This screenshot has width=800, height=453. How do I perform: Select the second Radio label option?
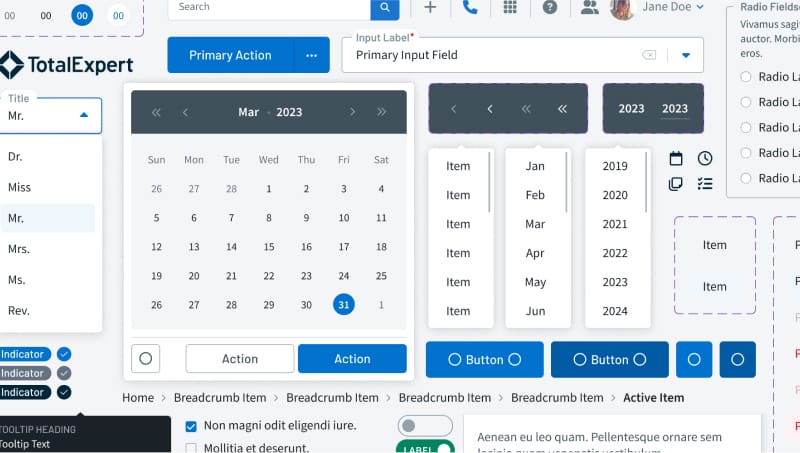coord(745,102)
